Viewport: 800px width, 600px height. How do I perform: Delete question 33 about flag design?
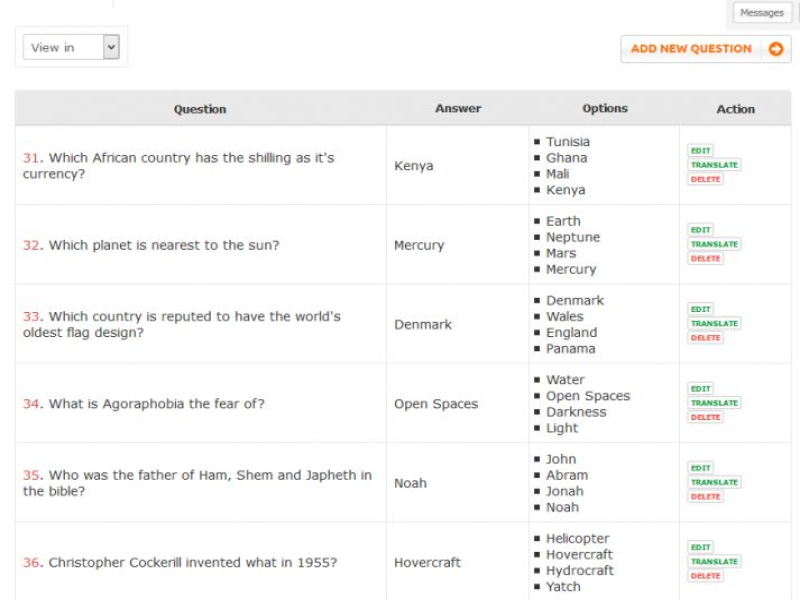705,338
